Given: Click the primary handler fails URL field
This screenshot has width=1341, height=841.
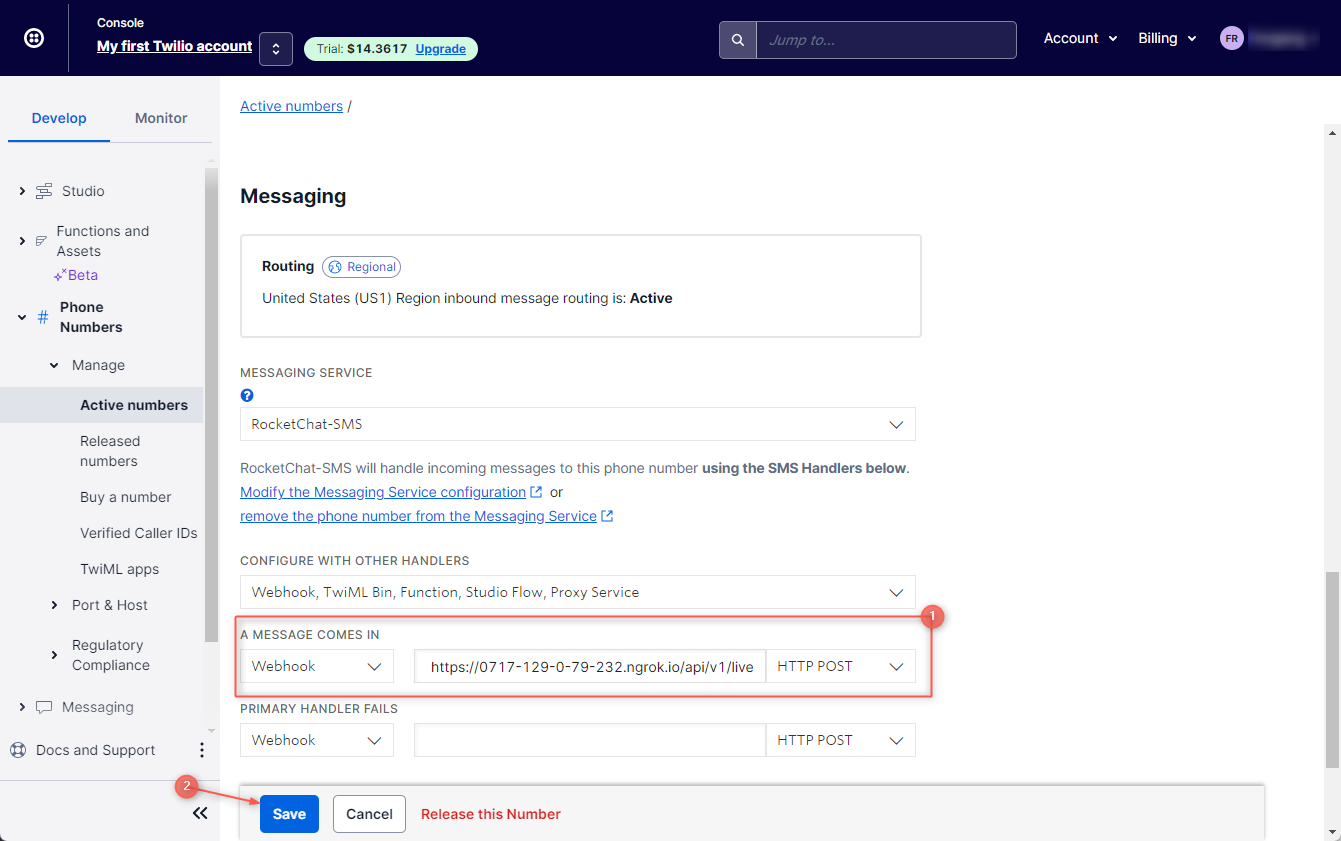Looking at the screenshot, I should click(x=590, y=740).
